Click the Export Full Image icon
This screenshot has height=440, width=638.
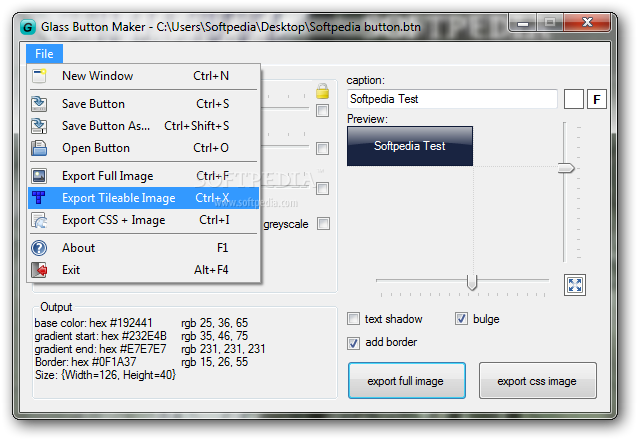39,176
